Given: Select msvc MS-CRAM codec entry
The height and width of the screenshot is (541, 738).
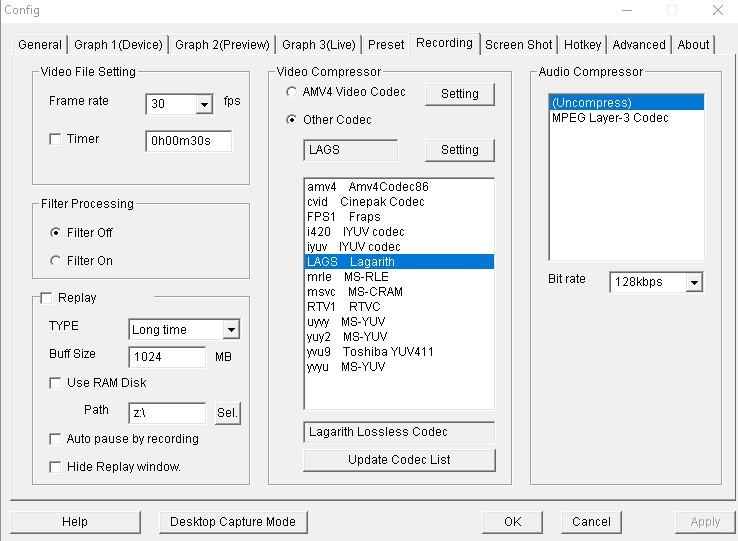Looking at the screenshot, I should coord(399,292).
